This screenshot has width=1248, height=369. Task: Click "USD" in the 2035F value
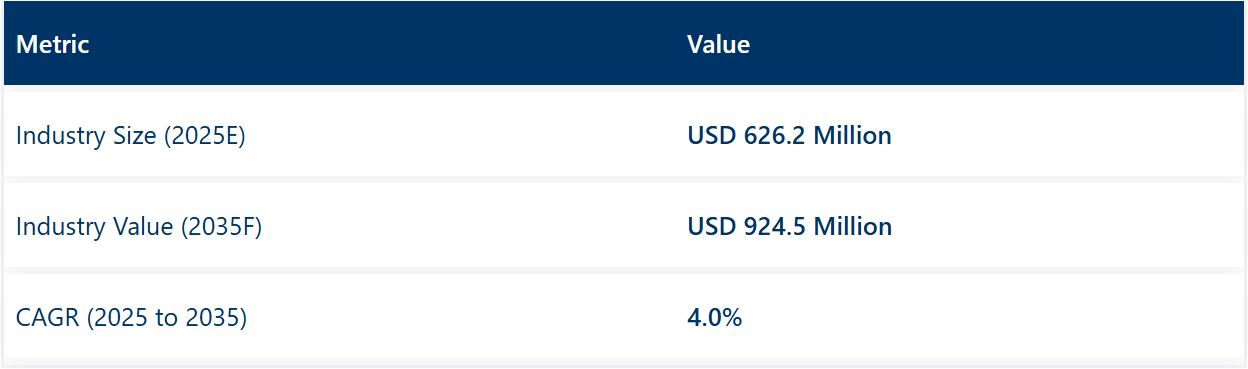tap(712, 226)
